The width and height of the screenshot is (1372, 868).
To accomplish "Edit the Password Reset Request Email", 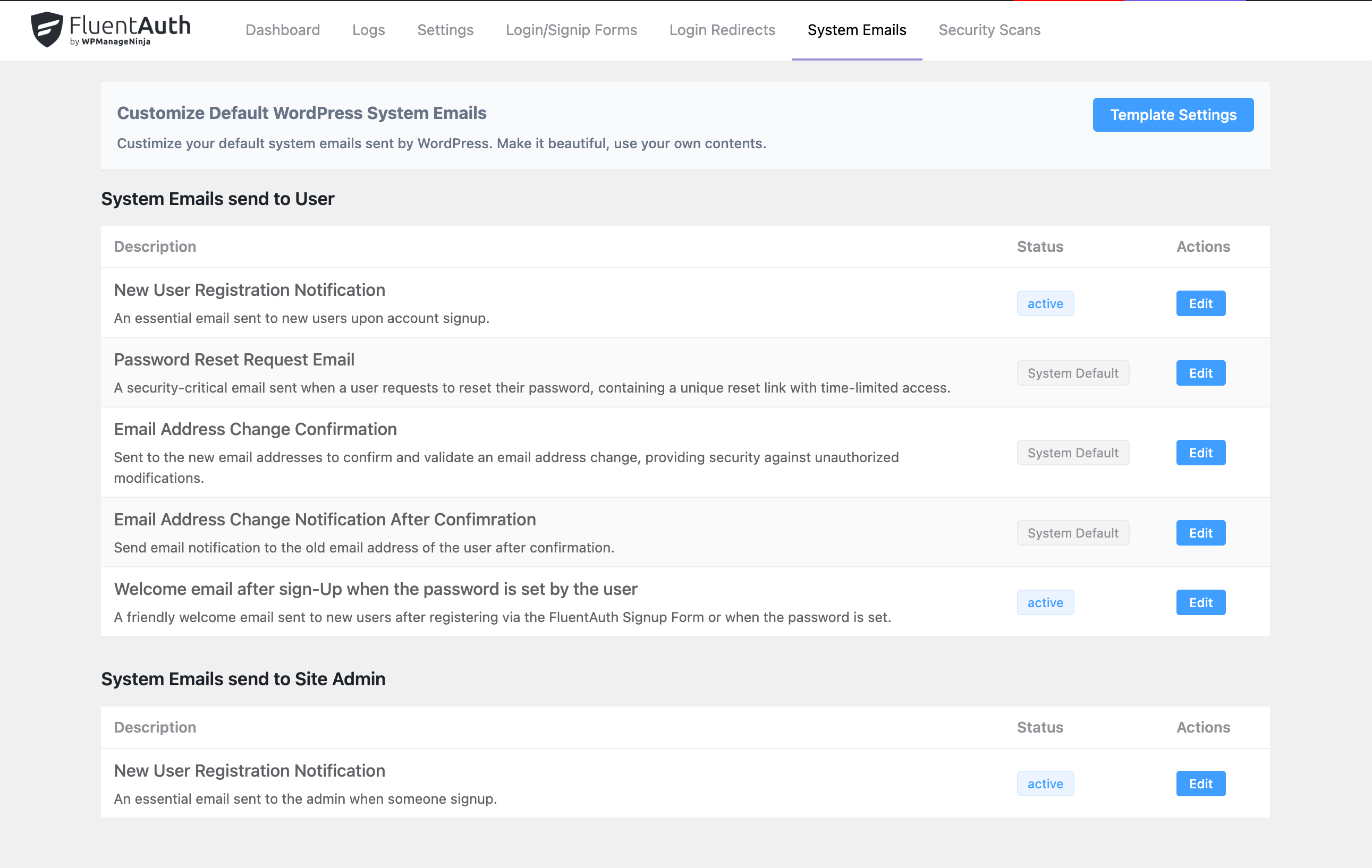I will coord(1200,373).
